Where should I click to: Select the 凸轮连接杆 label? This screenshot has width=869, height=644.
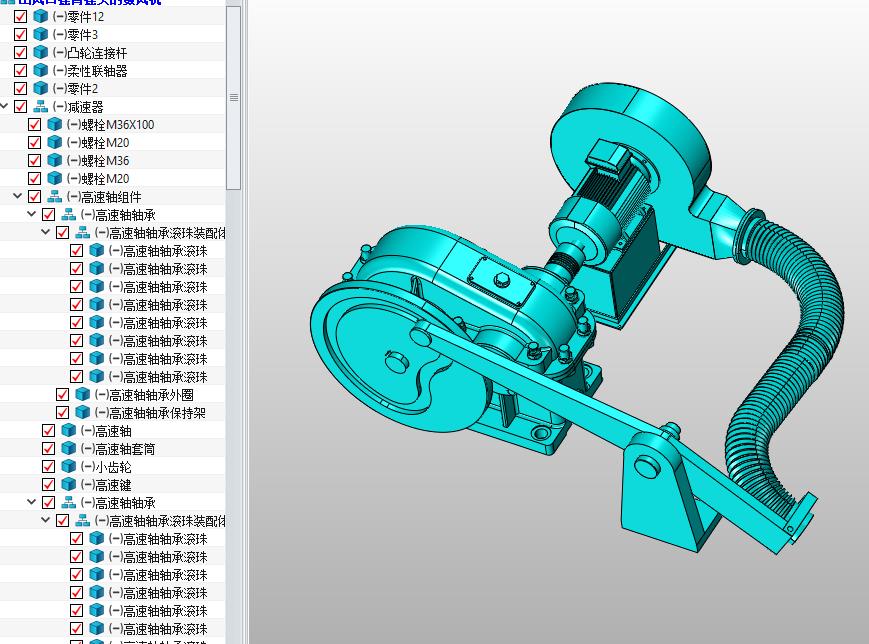pos(90,53)
